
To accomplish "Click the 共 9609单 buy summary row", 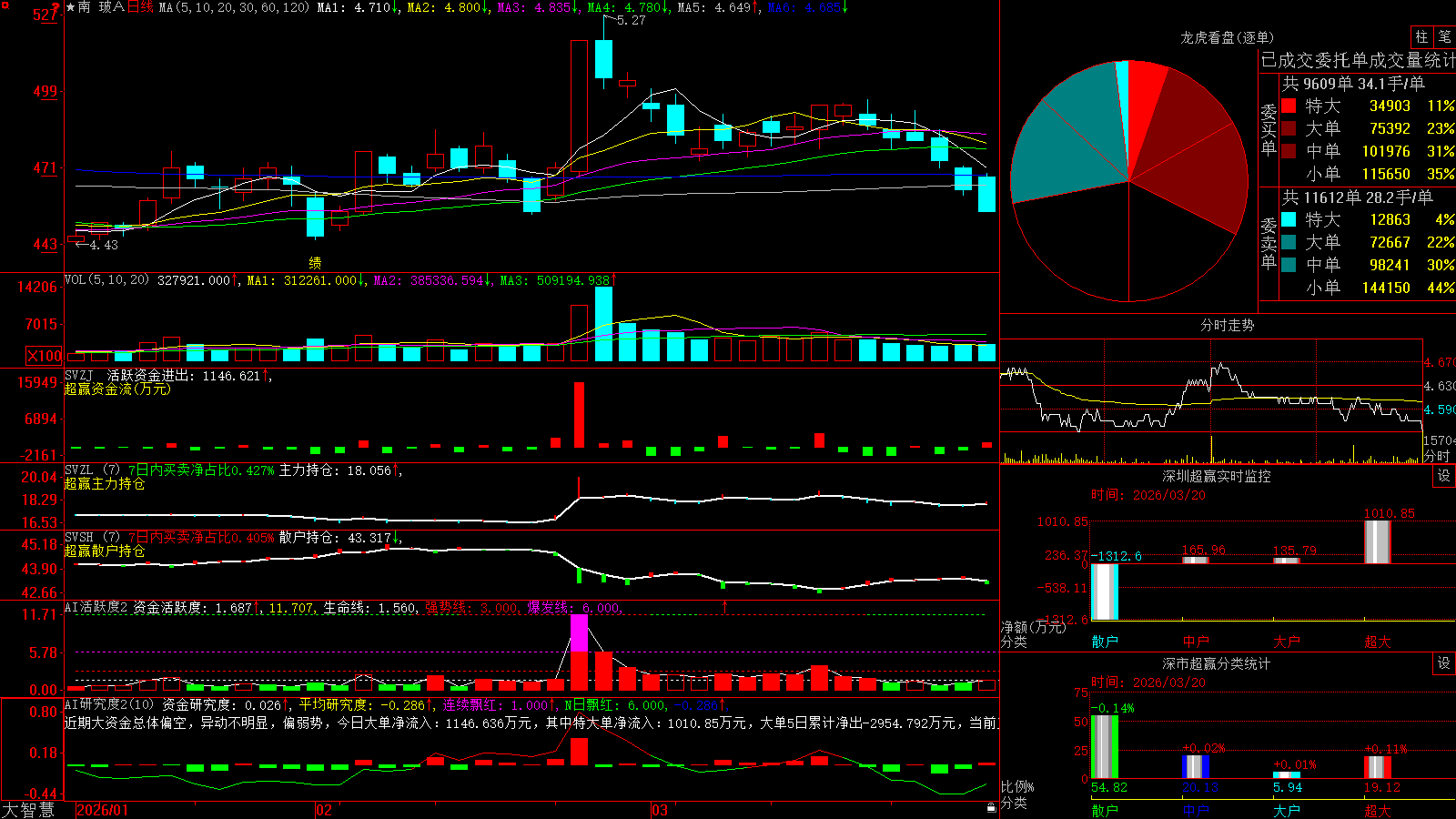I will [x=1353, y=84].
